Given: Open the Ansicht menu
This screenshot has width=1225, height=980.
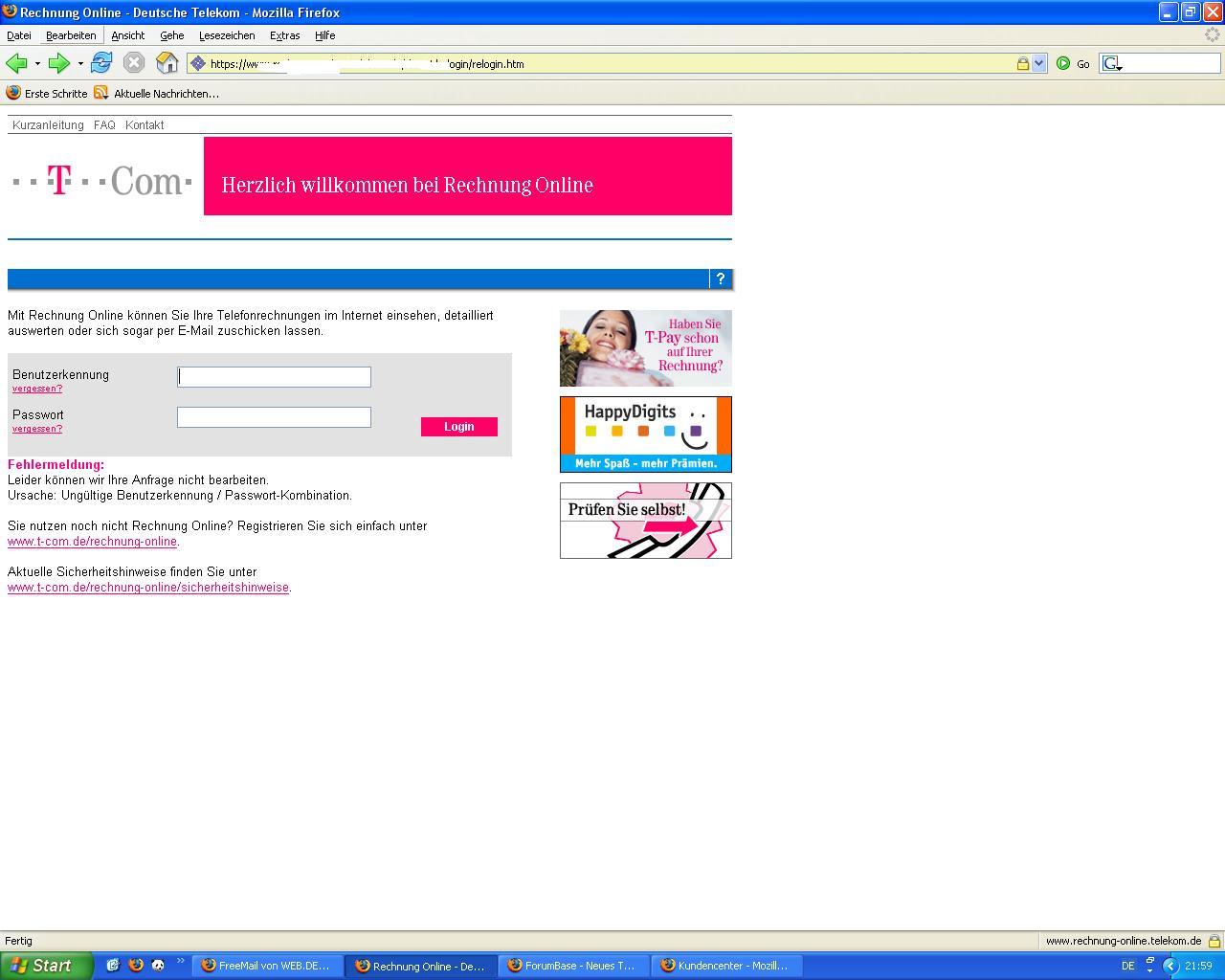Looking at the screenshot, I should (127, 35).
